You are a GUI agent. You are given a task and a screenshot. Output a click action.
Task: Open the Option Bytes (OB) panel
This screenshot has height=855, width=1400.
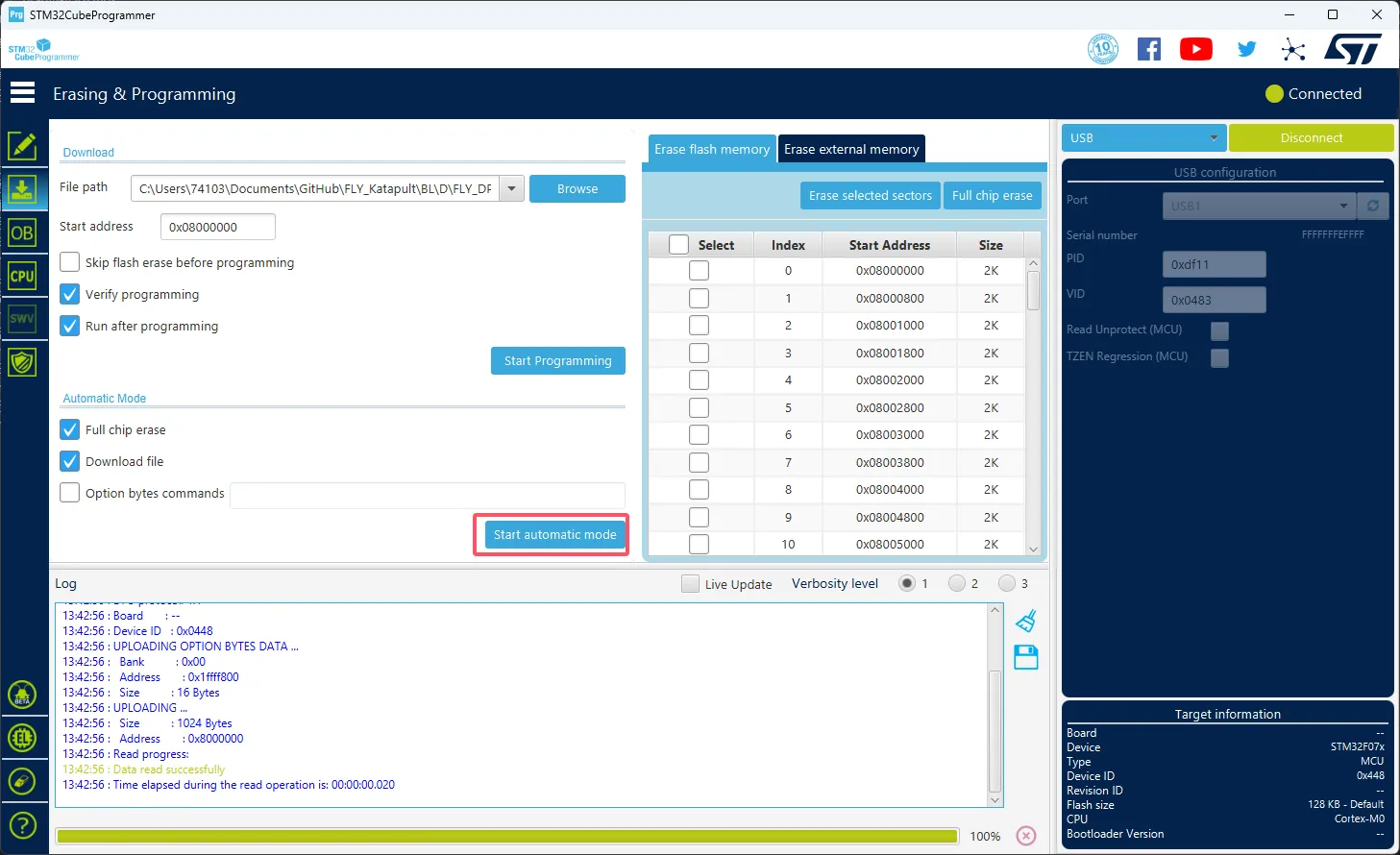(22, 233)
